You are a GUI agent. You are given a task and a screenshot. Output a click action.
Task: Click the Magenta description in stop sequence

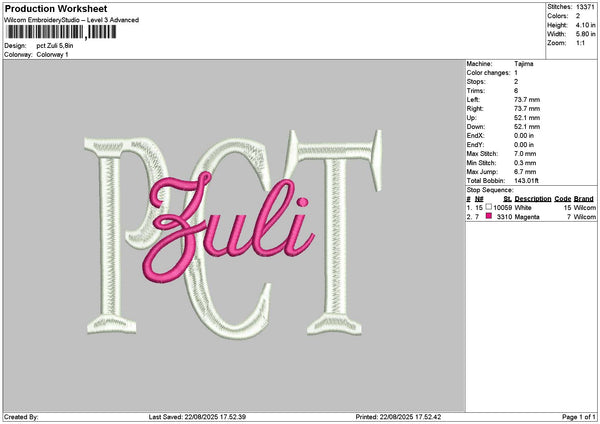tap(527, 217)
